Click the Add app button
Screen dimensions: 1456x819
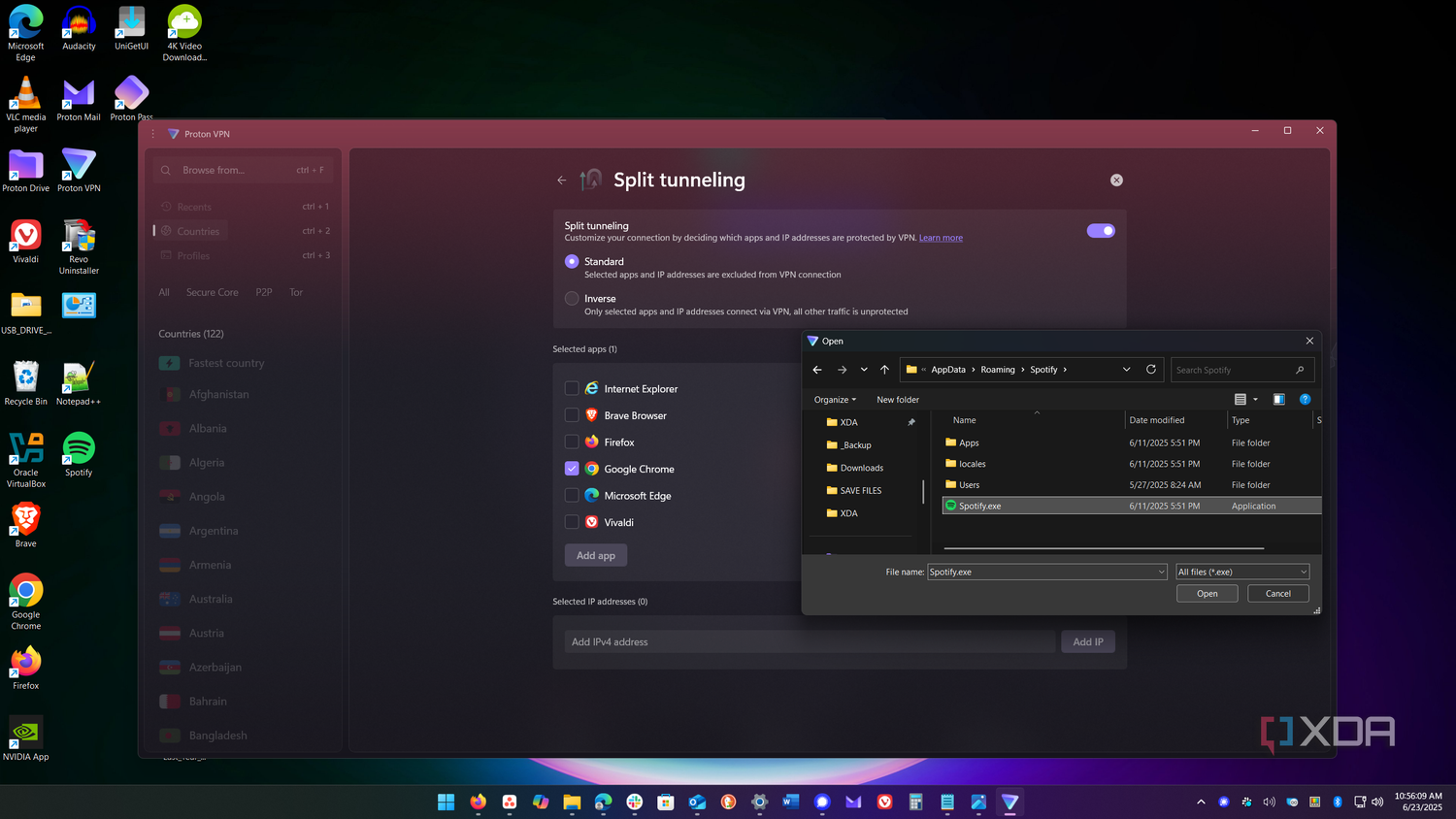point(596,555)
